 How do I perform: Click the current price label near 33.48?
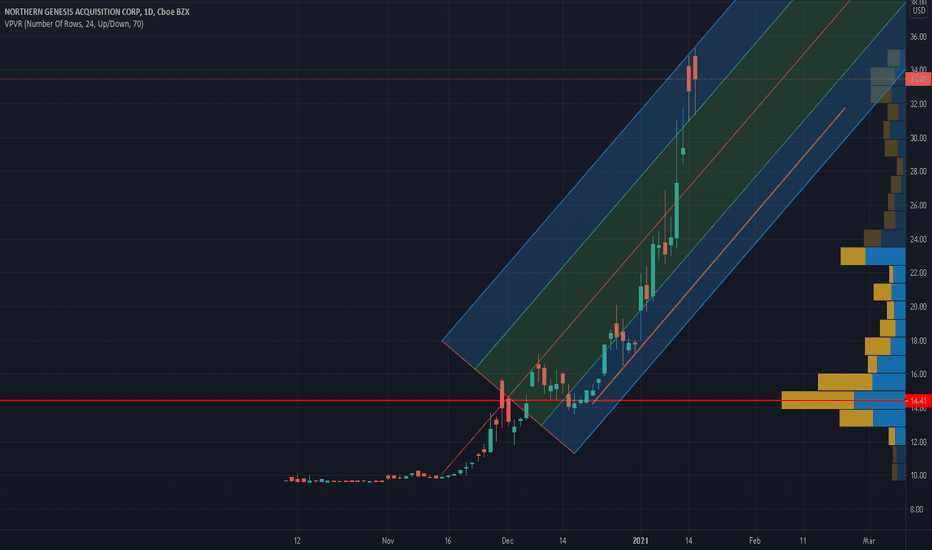(918, 78)
